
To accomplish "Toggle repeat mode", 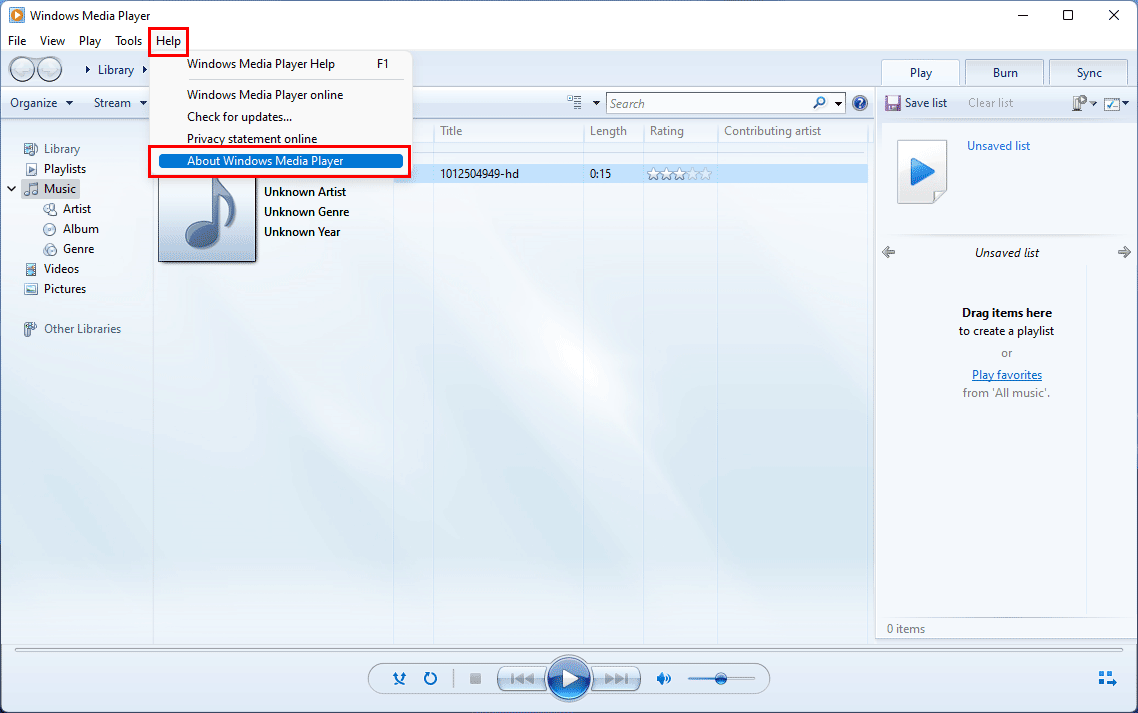I will [x=430, y=679].
